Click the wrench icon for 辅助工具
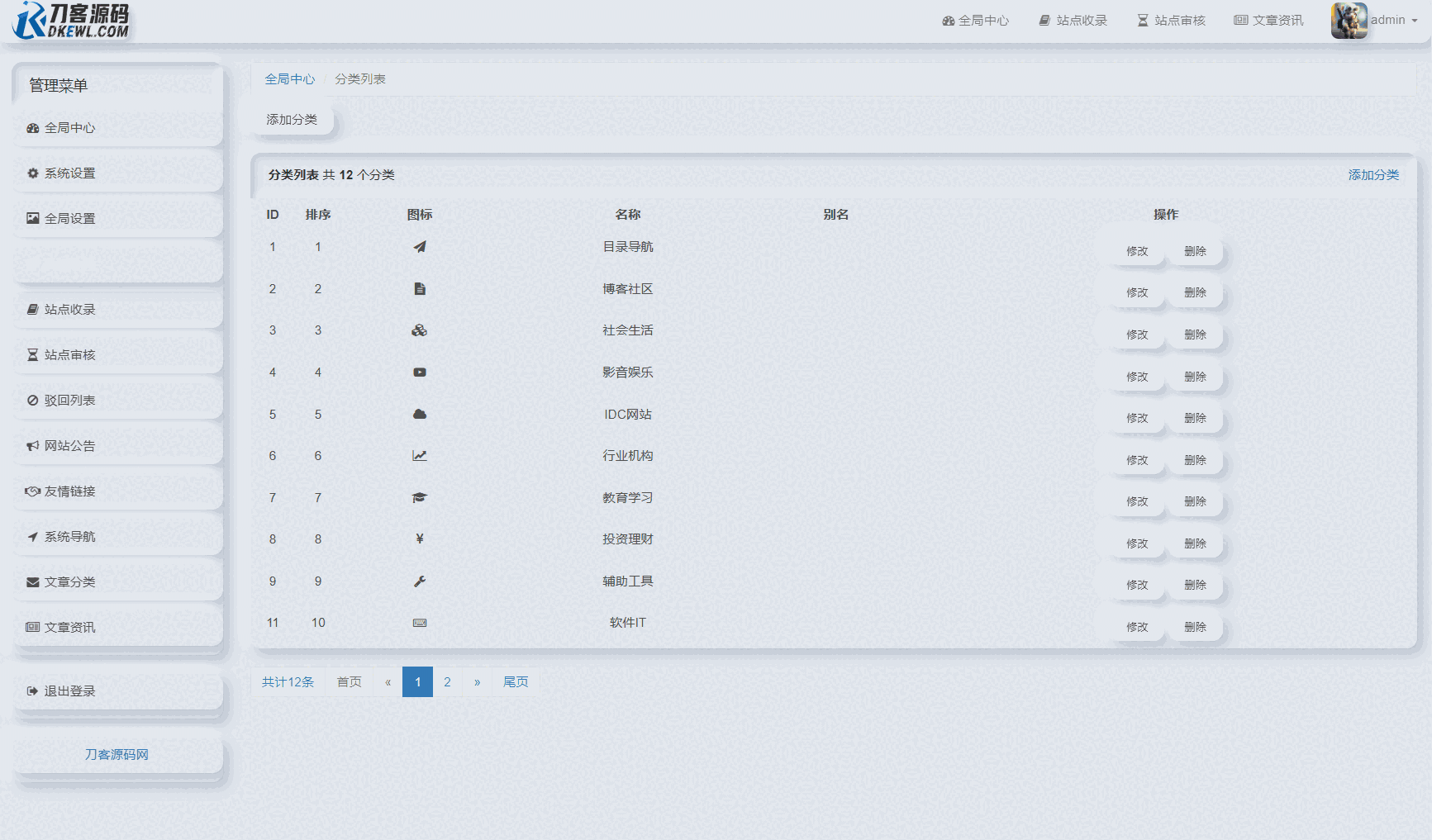This screenshot has width=1432, height=840. point(420,581)
